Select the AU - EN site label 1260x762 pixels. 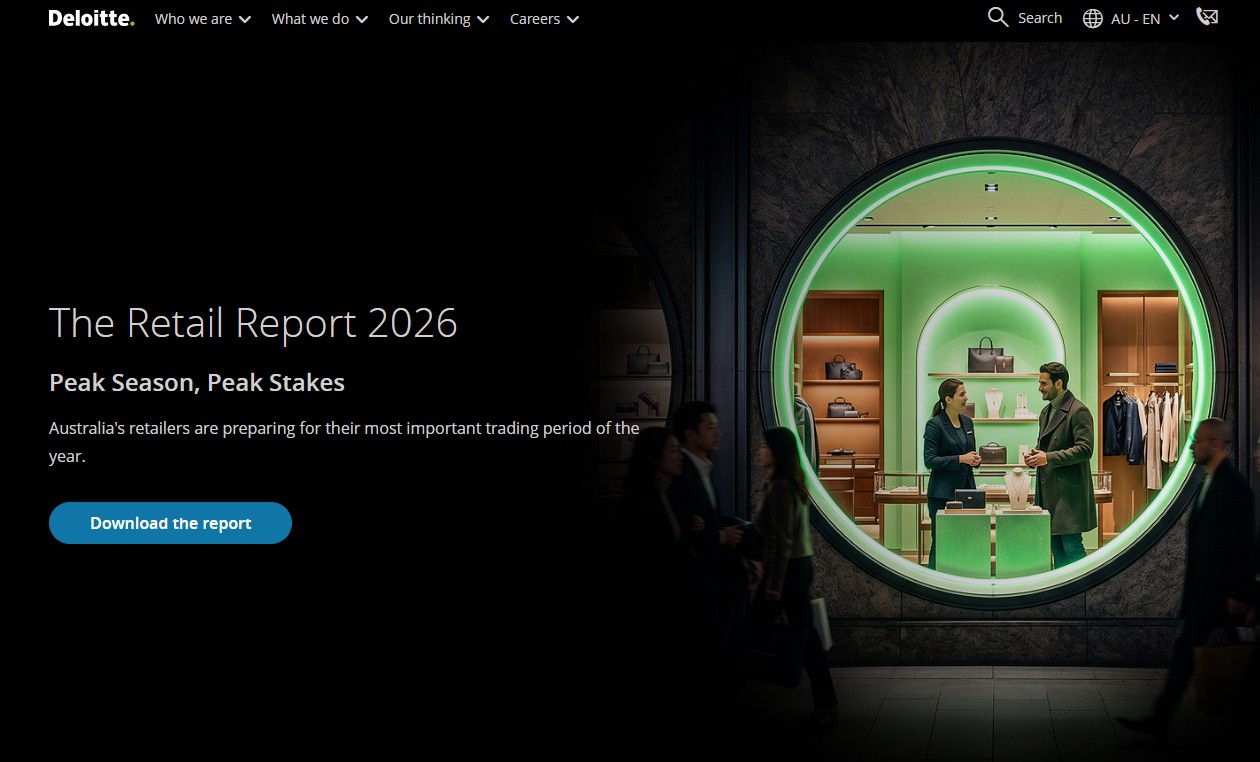pyautogui.click(x=1135, y=18)
